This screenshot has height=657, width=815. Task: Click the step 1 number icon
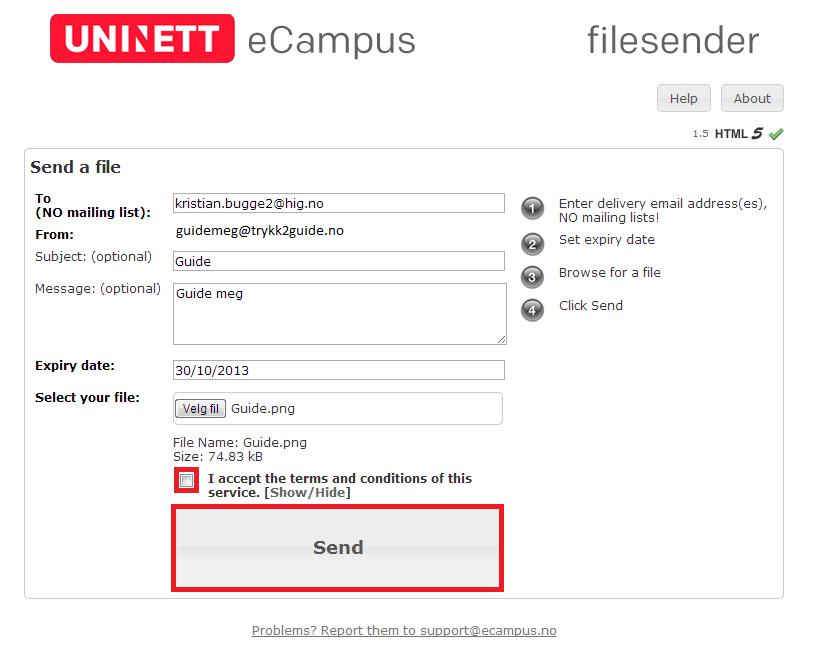point(532,208)
